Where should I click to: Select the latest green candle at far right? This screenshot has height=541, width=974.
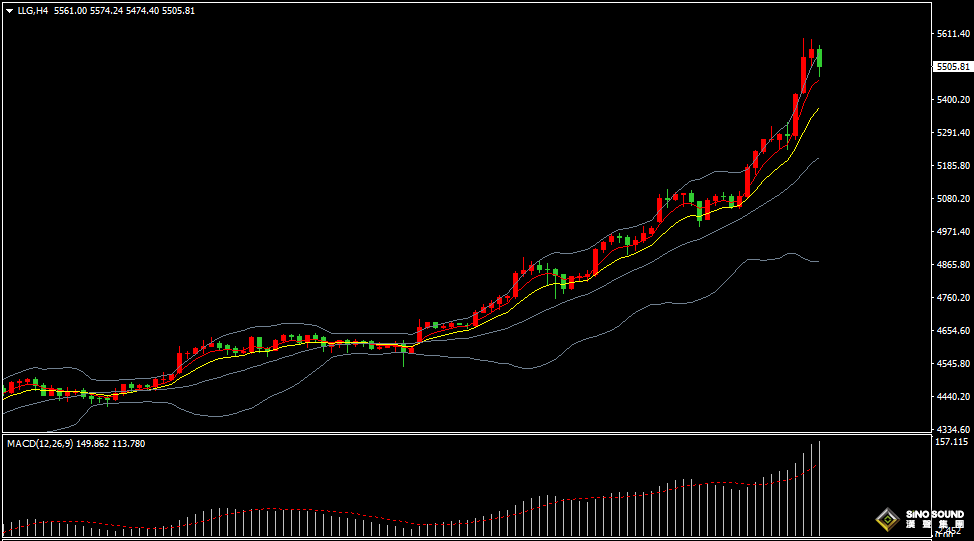point(820,58)
